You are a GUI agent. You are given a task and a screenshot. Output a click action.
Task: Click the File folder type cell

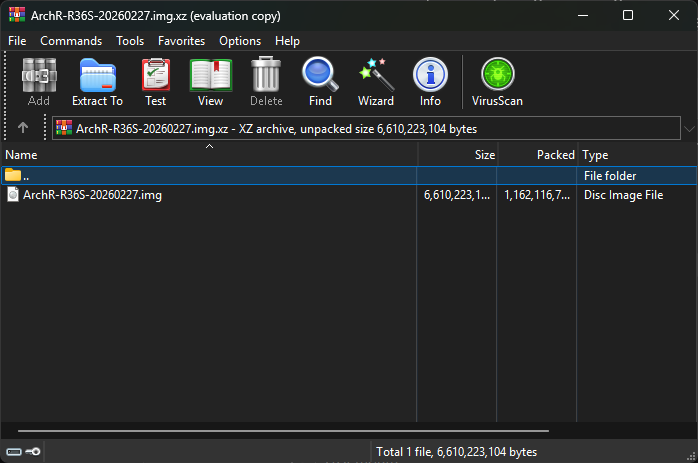(610, 176)
